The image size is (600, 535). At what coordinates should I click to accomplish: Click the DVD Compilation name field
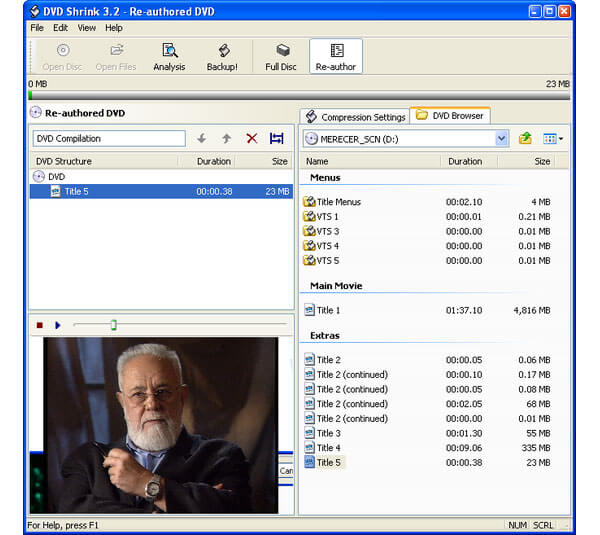(109, 139)
